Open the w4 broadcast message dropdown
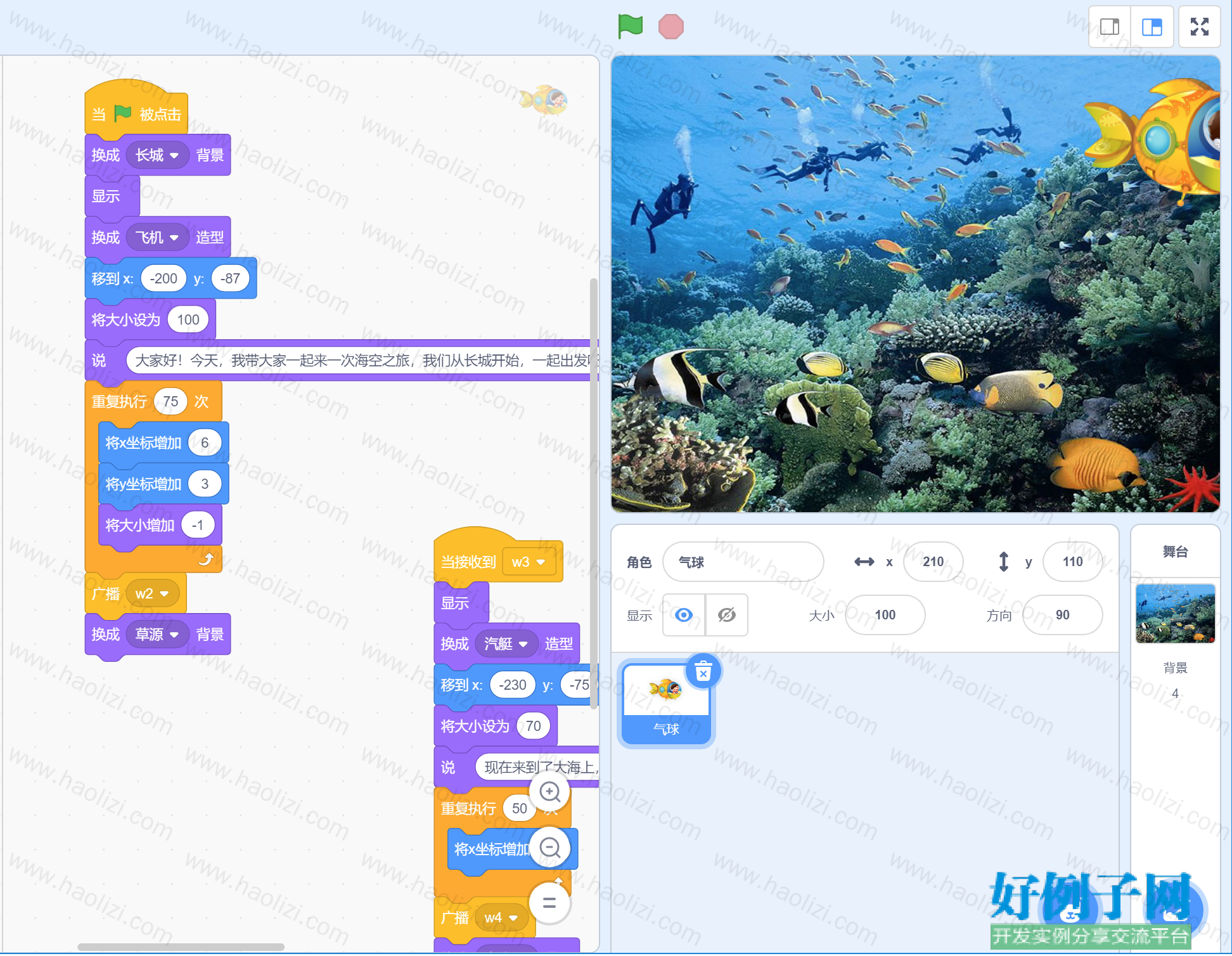1232x956 pixels. [x=501, y=918]
